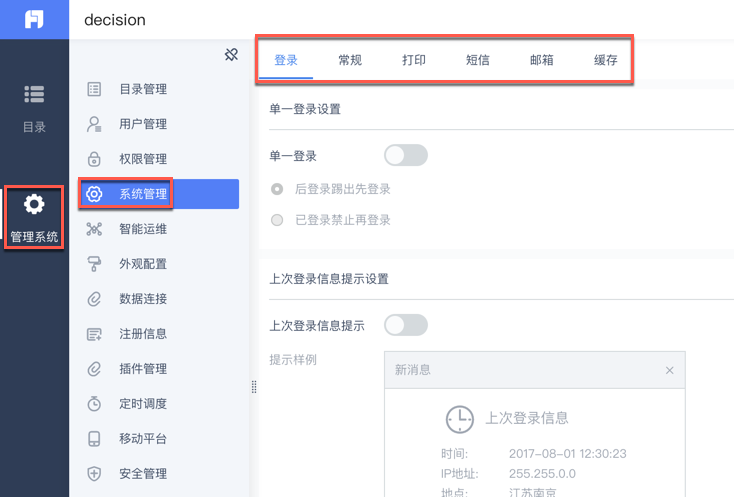
Task: Click the 外观配置 paint roller icon
Action: pos(95,264)
